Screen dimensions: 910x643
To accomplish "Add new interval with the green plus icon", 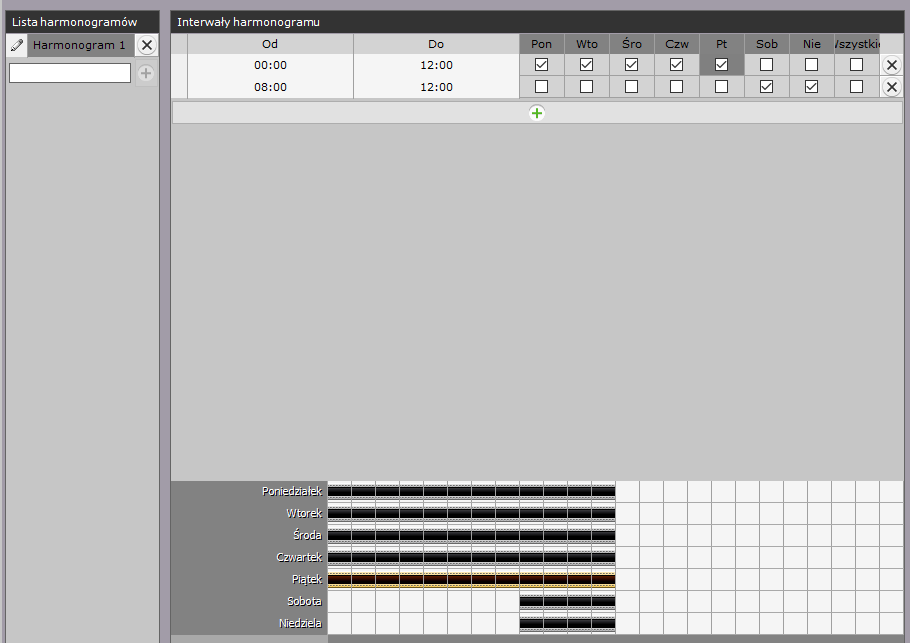I will pyautogui.click(x=537, y=113).
